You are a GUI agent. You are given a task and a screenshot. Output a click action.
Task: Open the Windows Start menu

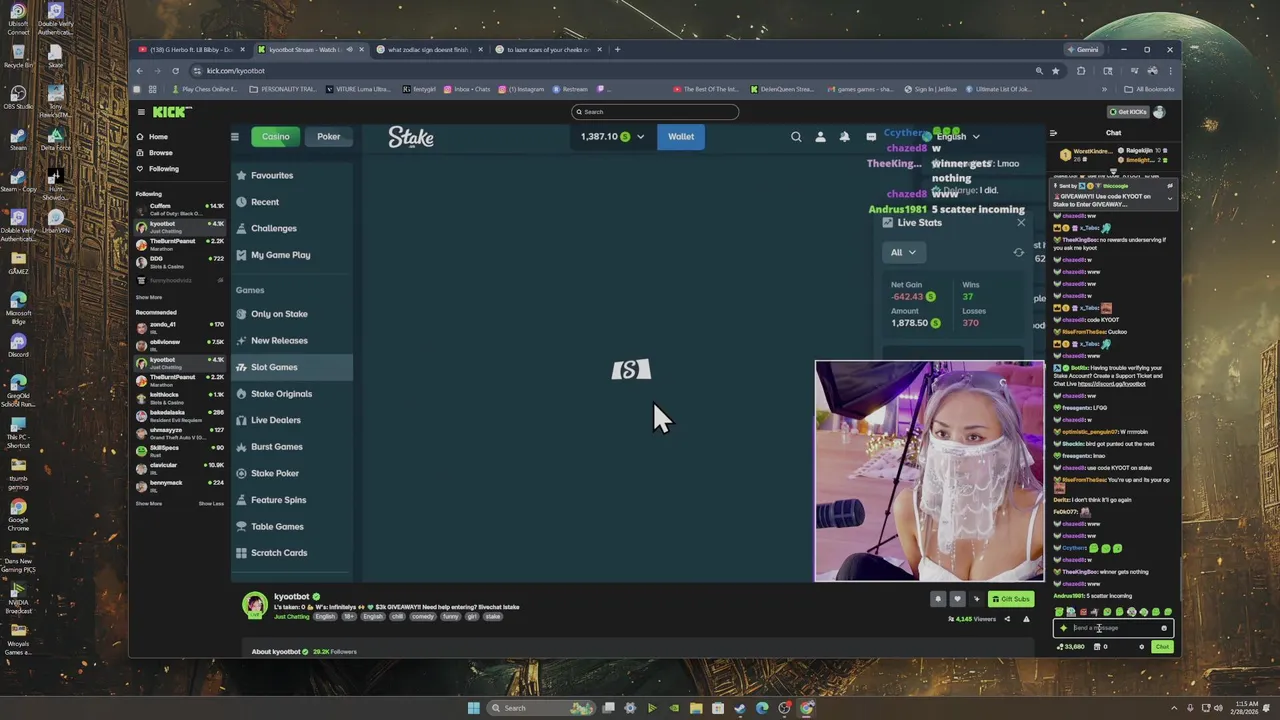click(x=474, y=708)
